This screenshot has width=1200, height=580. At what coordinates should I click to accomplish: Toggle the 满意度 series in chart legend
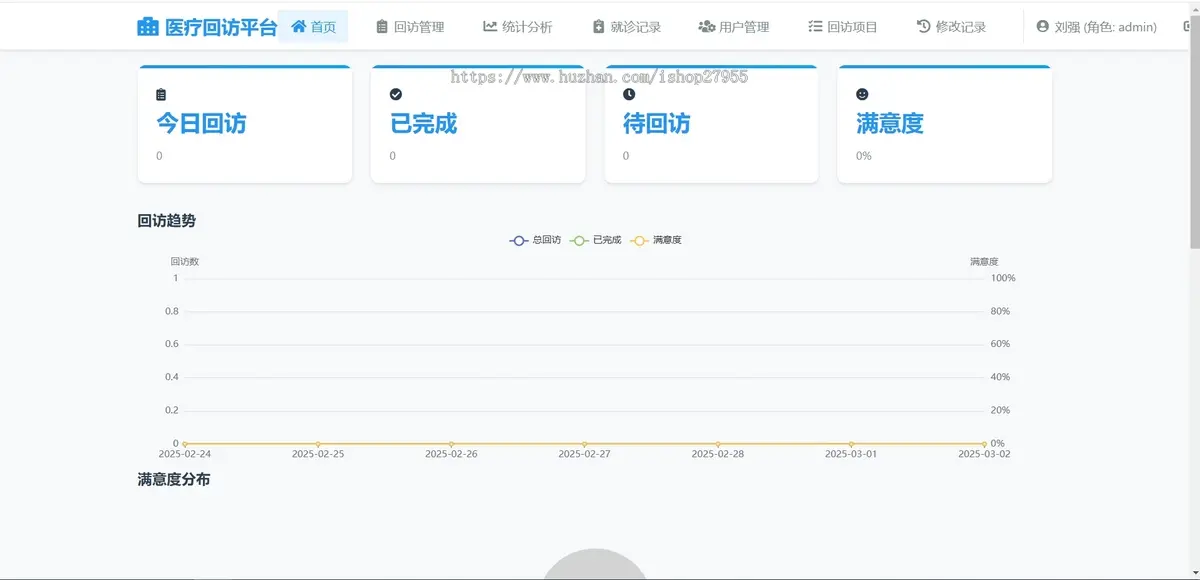(x=656, y=240)
